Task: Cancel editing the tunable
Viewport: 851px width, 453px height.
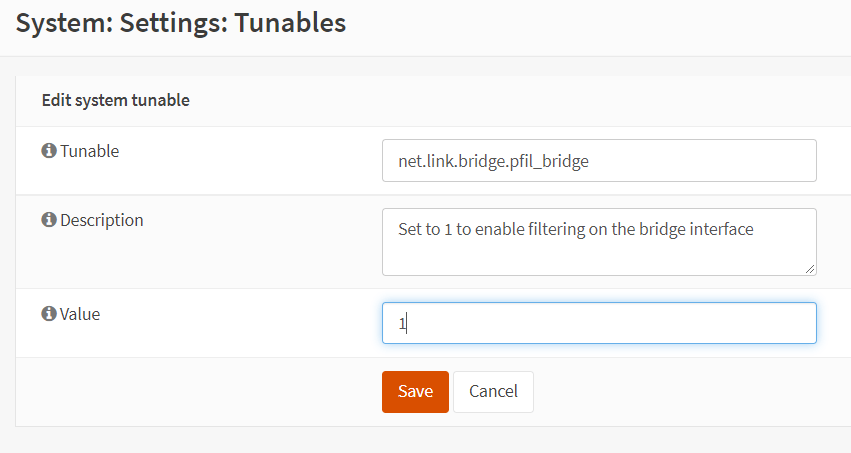Action: click(493, 391)
